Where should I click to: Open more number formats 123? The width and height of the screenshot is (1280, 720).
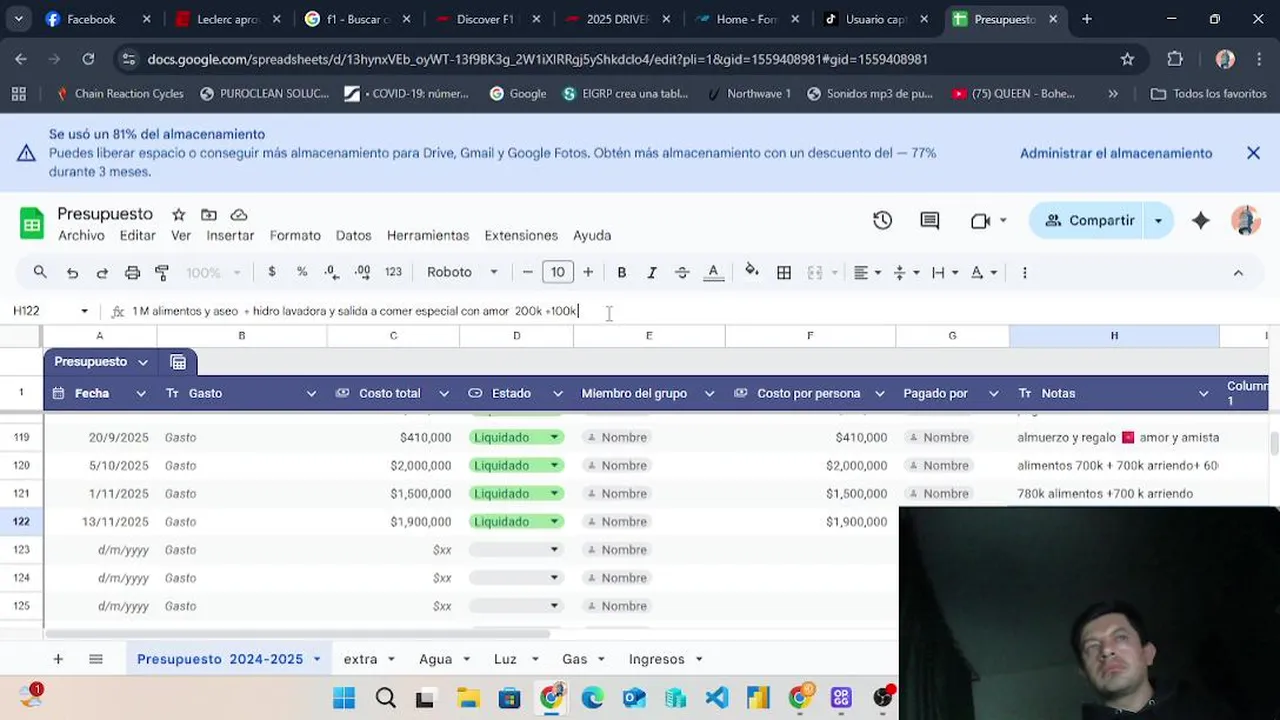393,272
